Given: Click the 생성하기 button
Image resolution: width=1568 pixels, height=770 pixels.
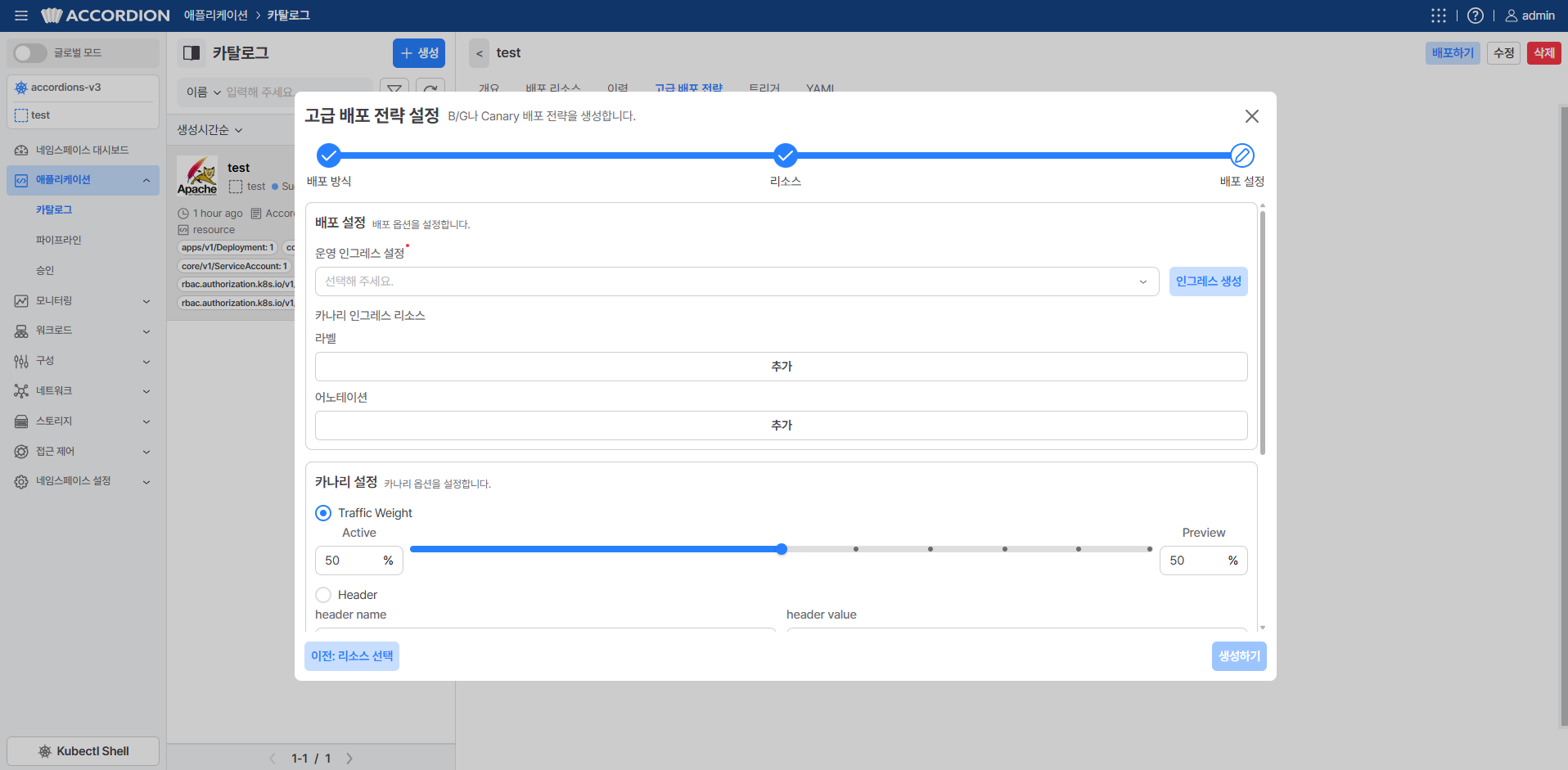Looking at the screenshot, I should [1239, 656].
